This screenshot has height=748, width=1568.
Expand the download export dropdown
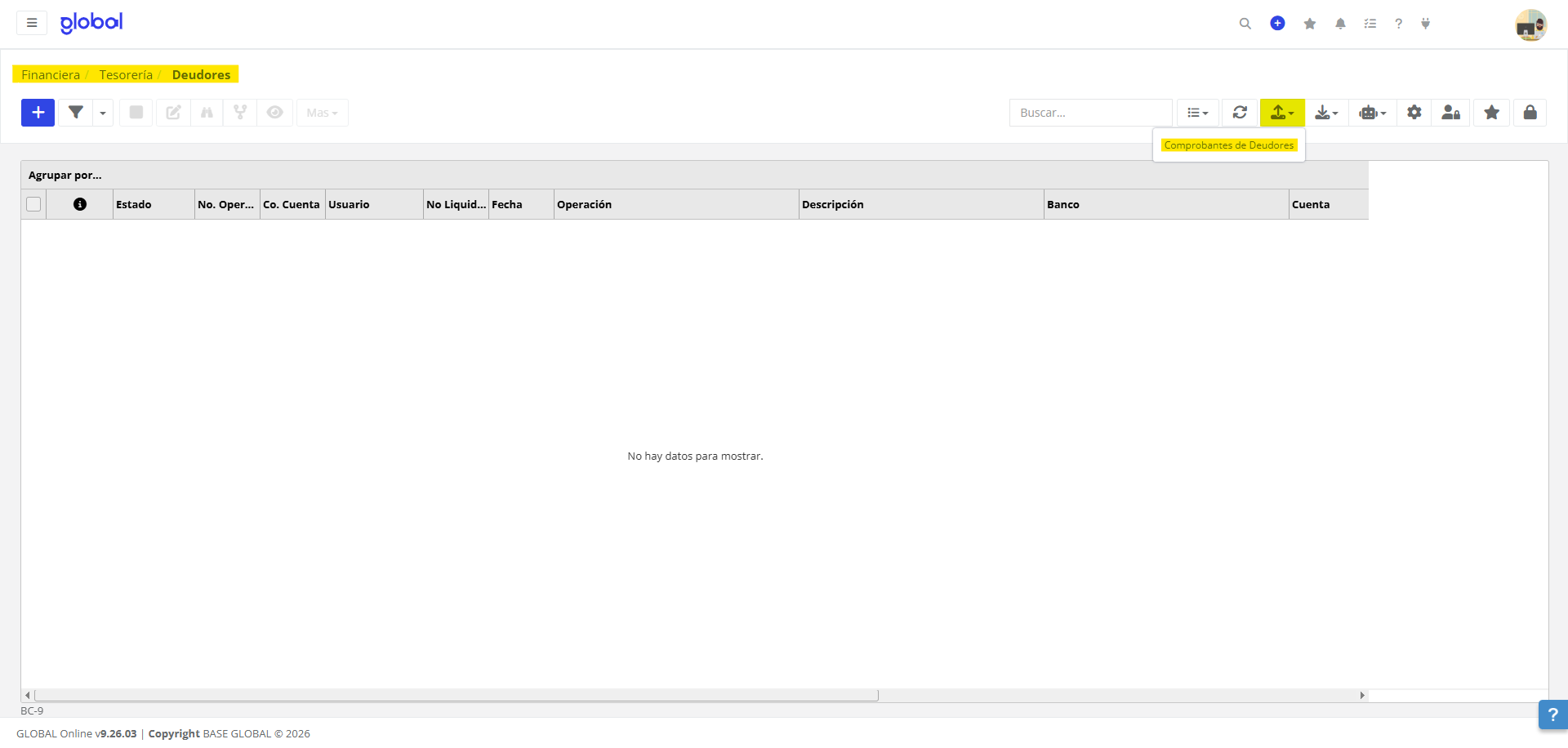(x=1326, y=113)
